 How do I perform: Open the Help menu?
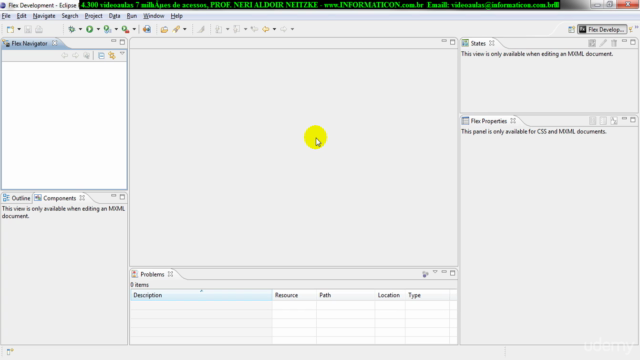pos(176,16)
